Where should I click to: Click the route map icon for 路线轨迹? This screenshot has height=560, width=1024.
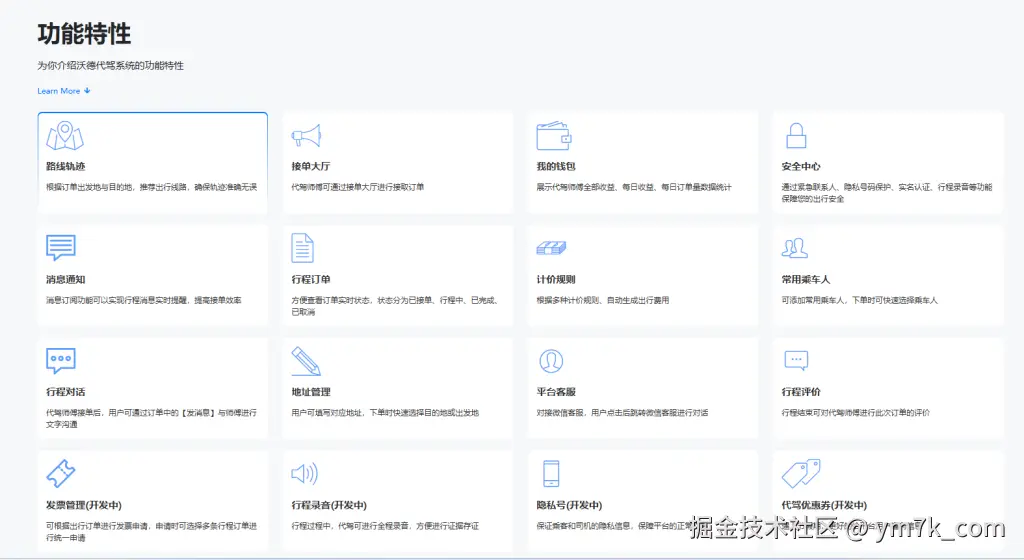click(65, 136)
